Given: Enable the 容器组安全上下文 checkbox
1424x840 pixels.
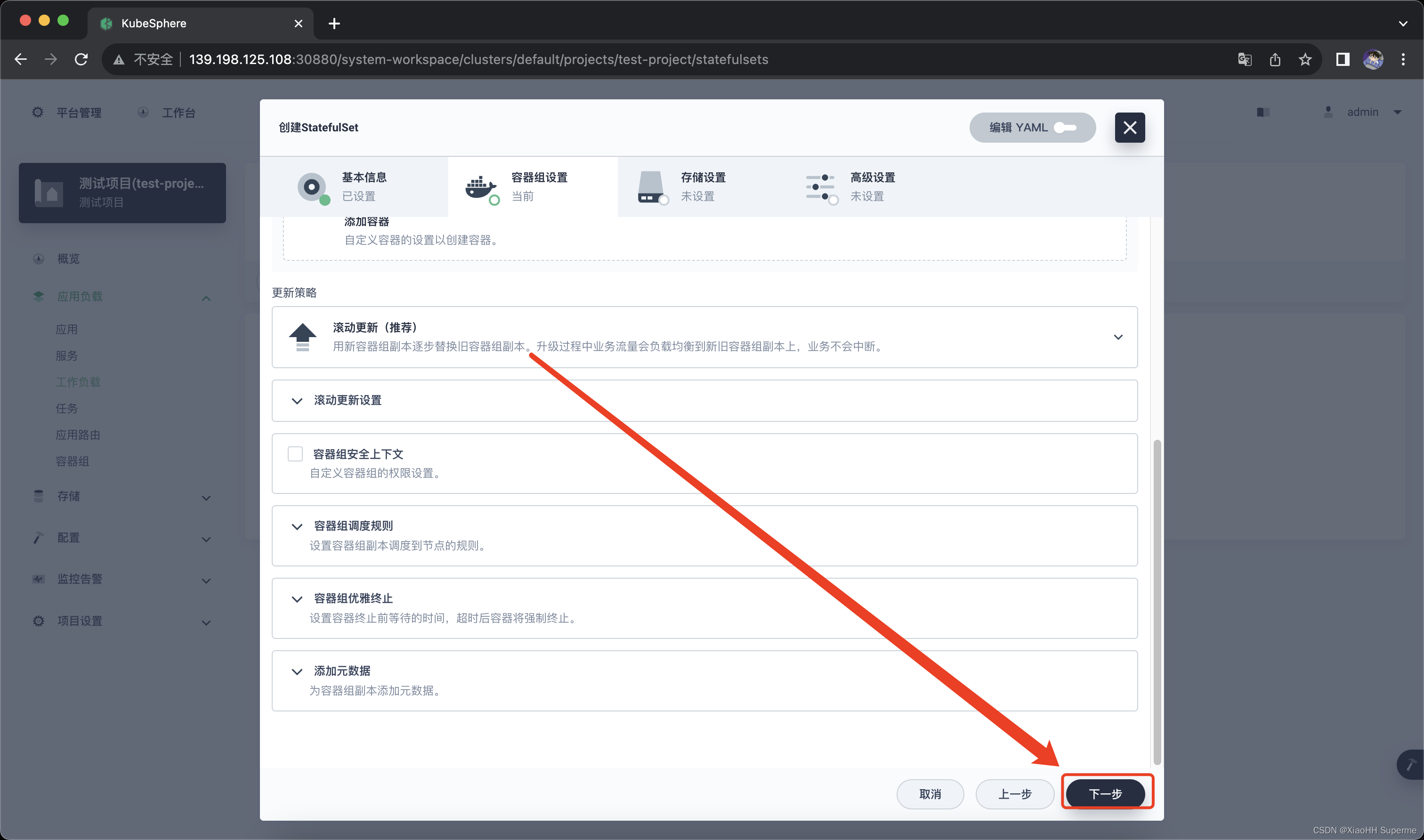Looking at the screenshot, I should coord(295,454).
